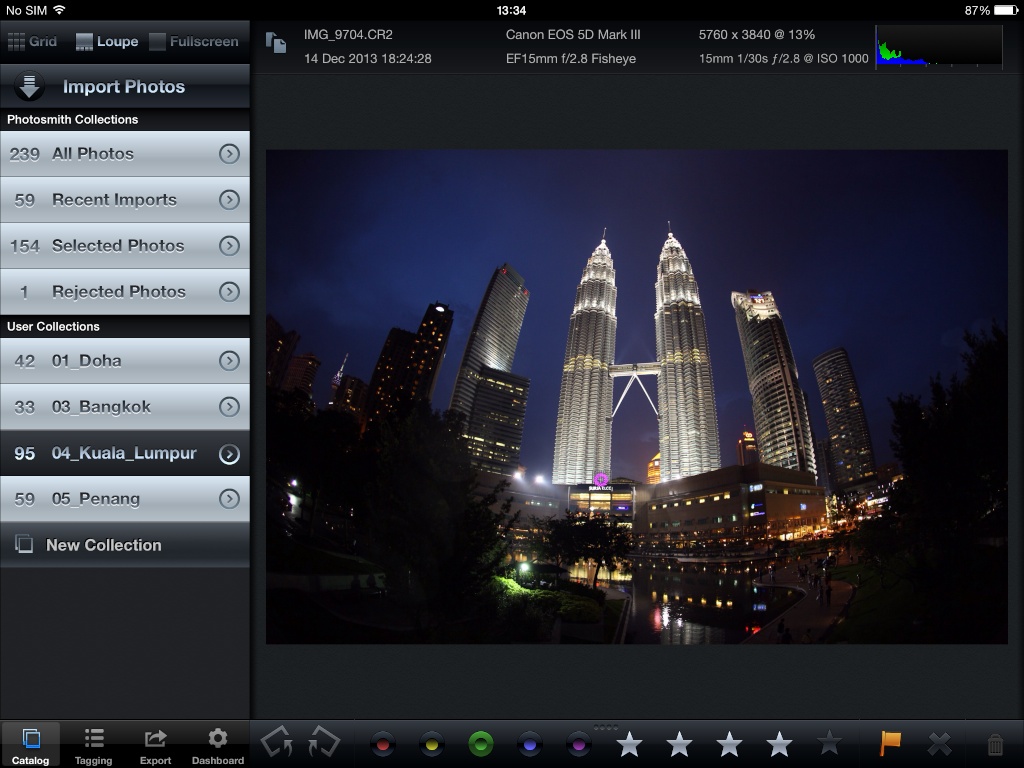This screenshot has height=768, width=1024.
Task: Create a New Collection
Action: click(x=125, y=545)
